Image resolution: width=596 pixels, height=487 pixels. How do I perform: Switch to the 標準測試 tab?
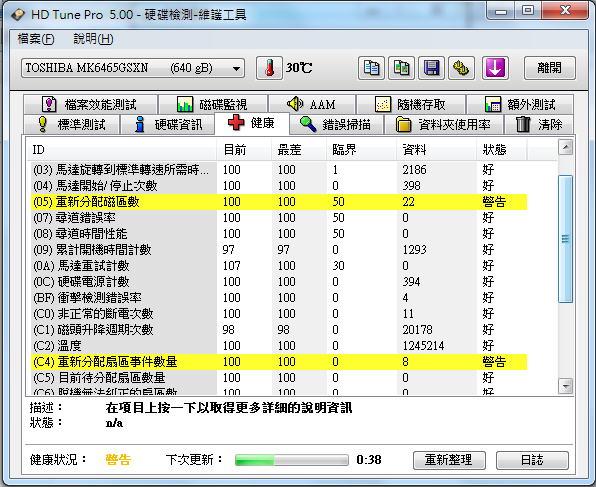(x=71, y=124)
